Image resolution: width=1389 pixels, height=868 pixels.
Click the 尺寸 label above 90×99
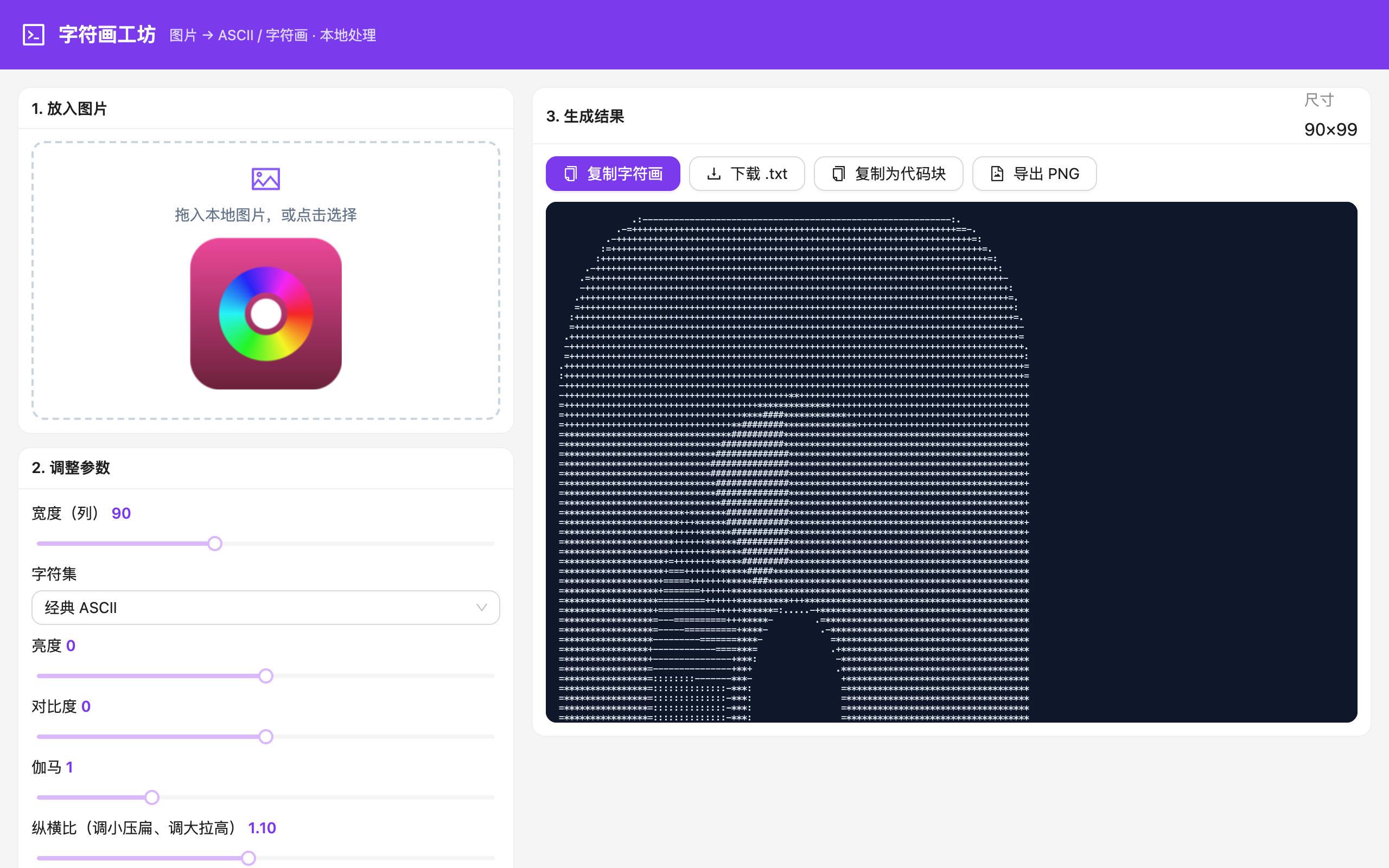(1318, 100)
